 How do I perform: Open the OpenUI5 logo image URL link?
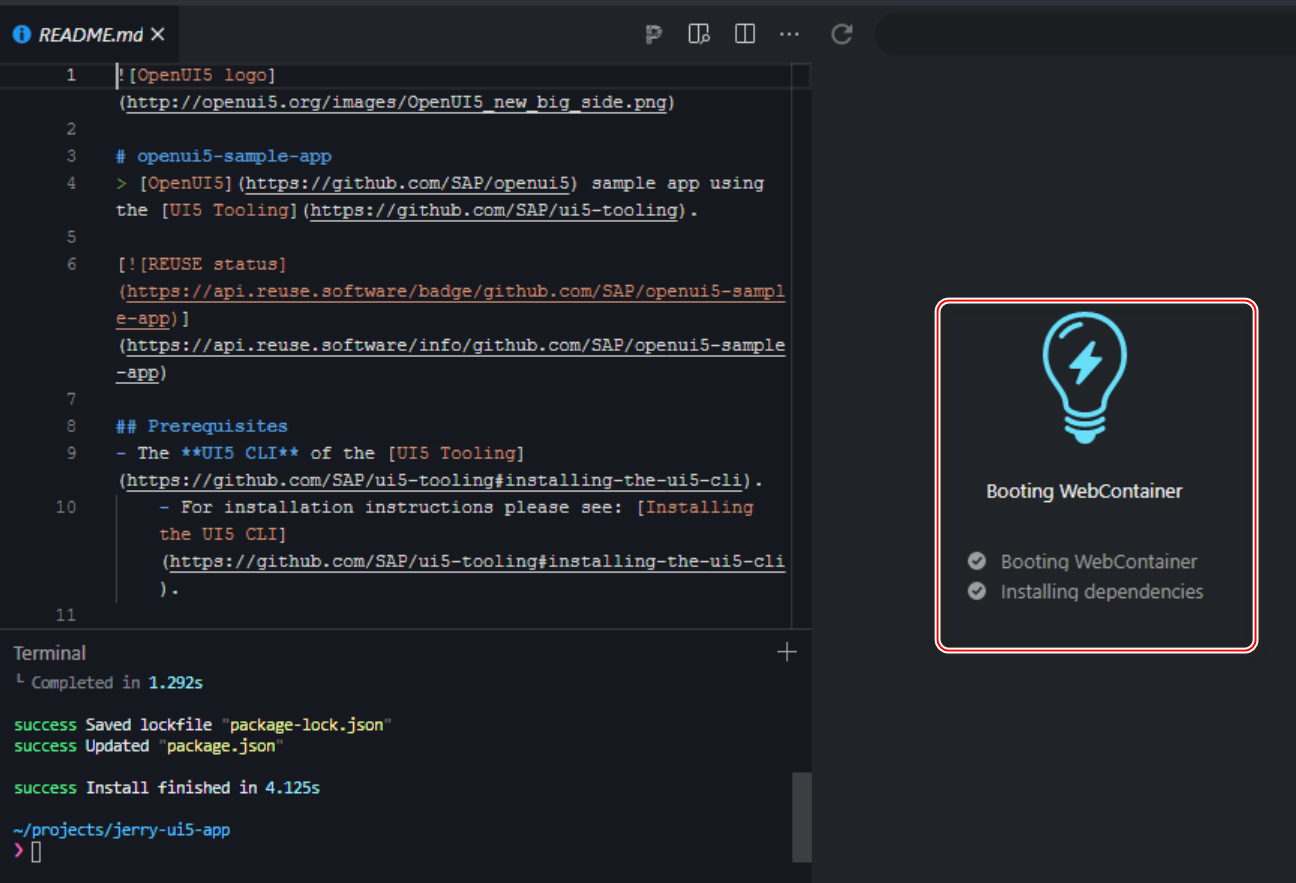point(397,102)
